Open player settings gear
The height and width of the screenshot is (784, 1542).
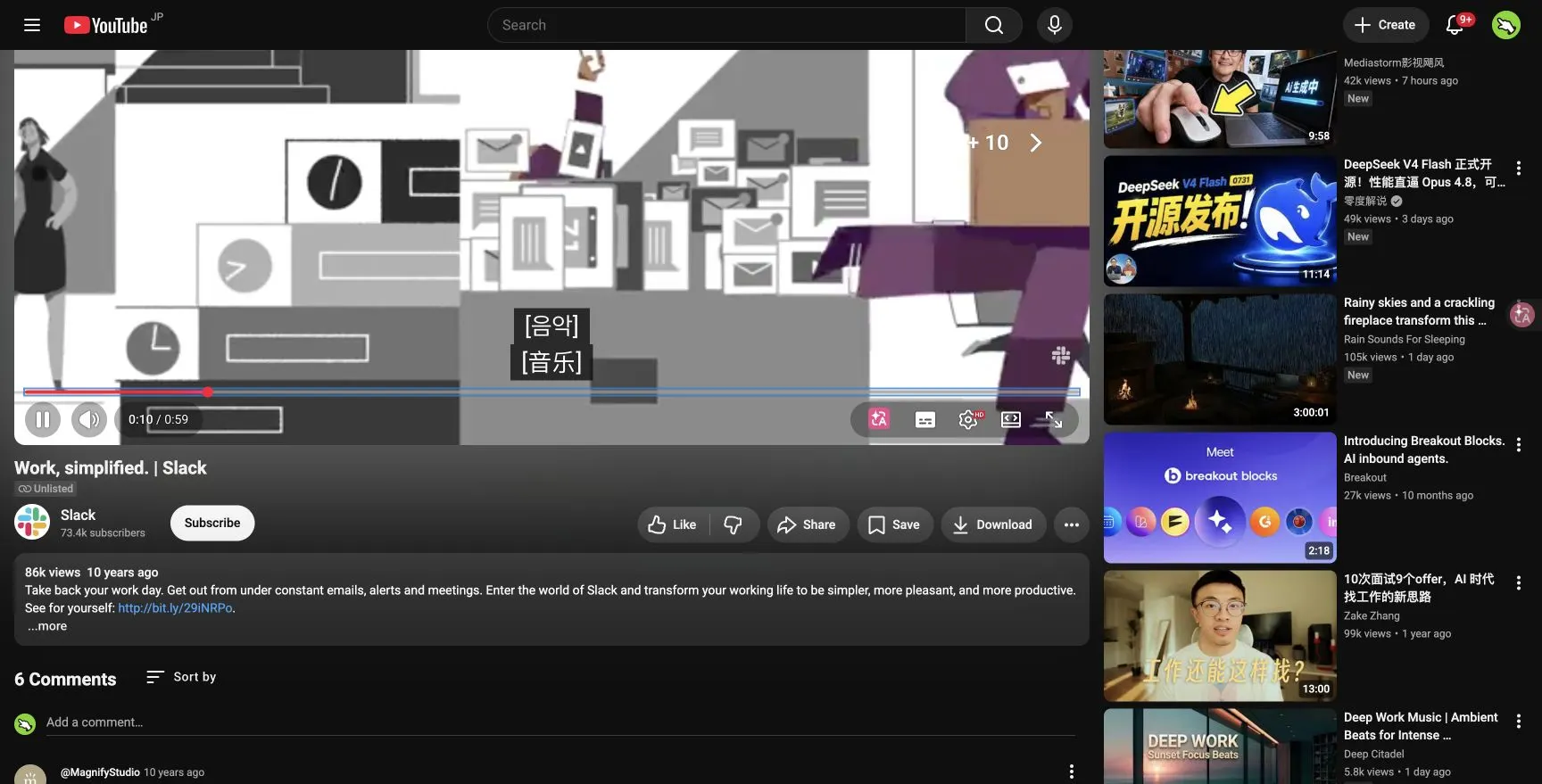point(968,419)
